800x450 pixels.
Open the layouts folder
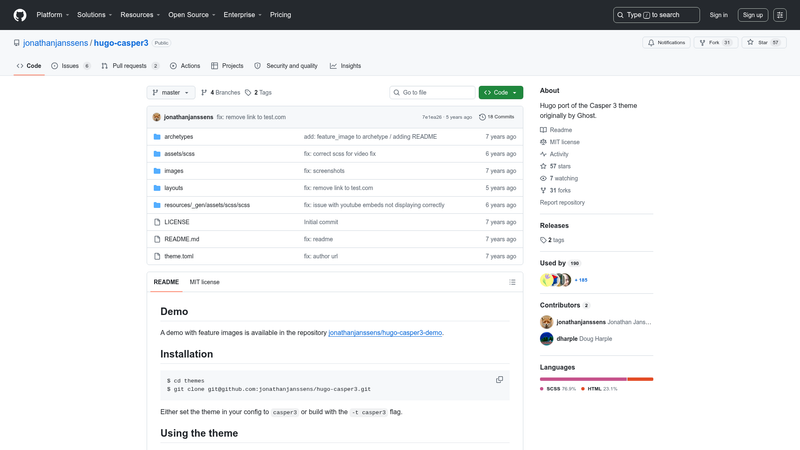(x=173, y=188)
